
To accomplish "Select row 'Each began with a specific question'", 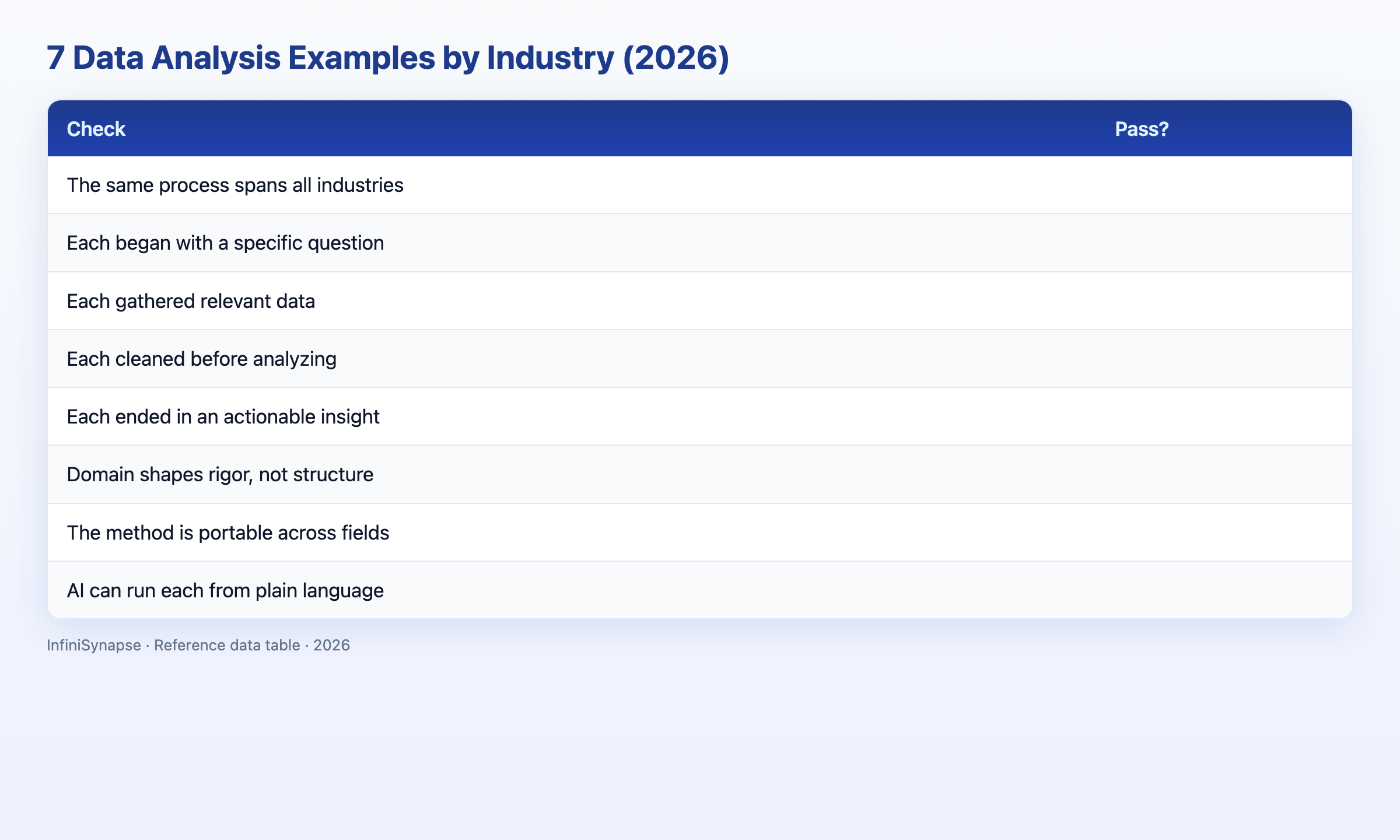I will point(700,243).
